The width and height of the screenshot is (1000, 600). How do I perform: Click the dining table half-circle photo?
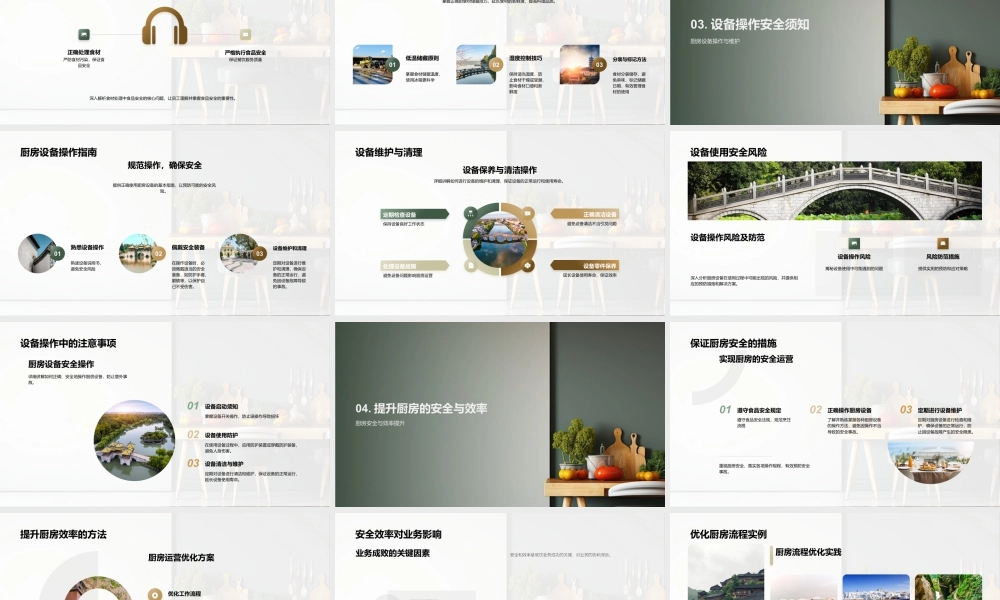coord(930,461)
